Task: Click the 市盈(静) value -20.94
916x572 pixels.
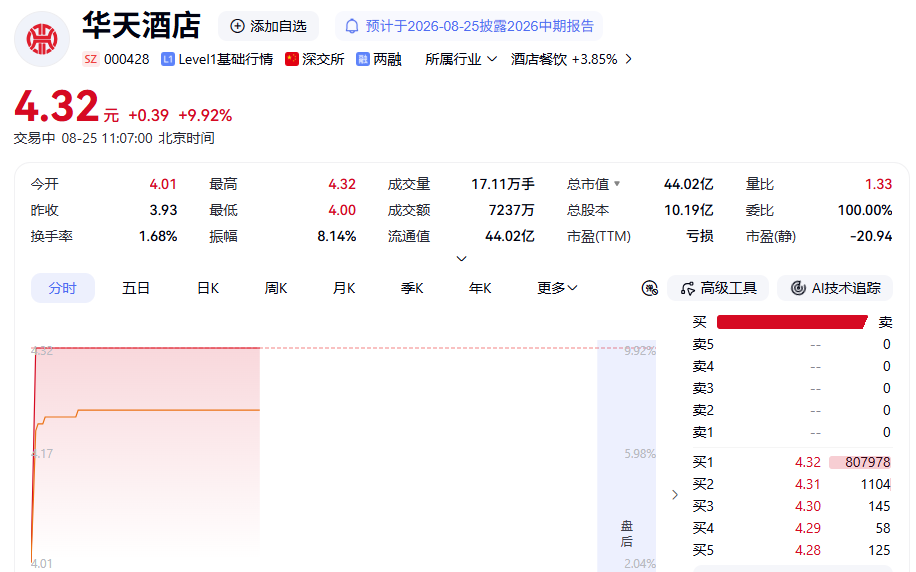Action: [871, 236]
